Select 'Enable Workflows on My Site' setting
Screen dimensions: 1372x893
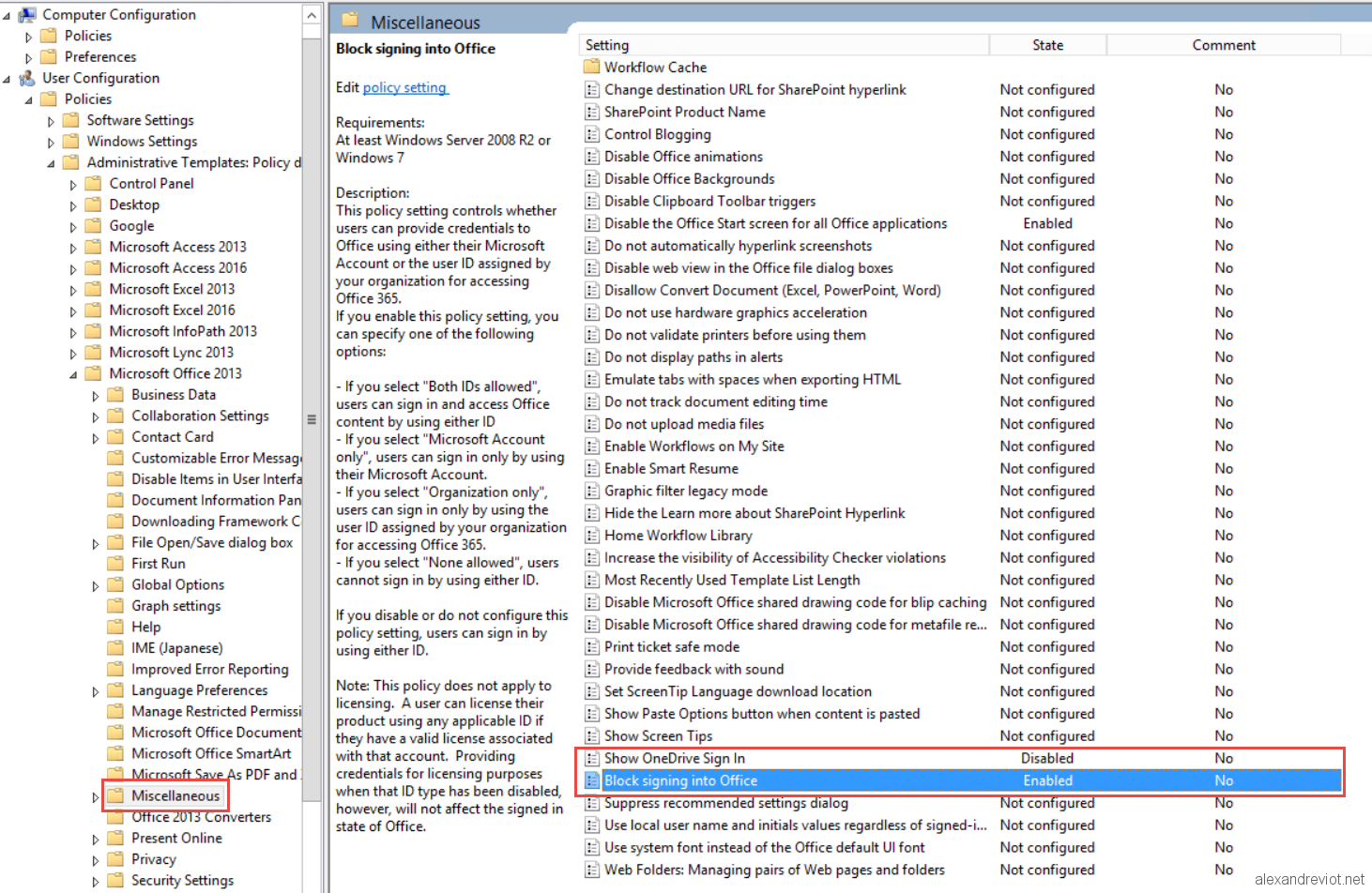[694, 446]
